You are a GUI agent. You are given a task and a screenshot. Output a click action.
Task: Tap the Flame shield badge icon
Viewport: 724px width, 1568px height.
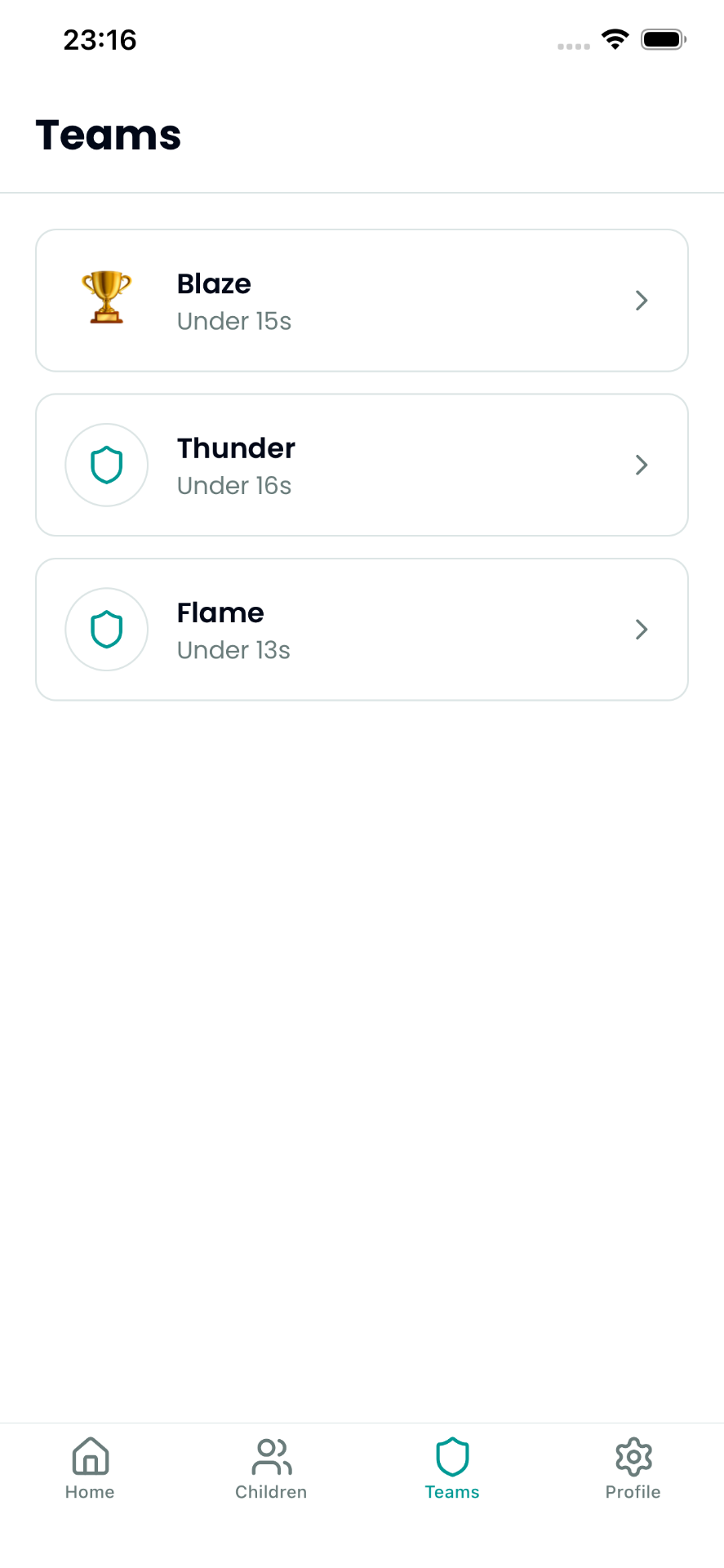pos(106,630)
